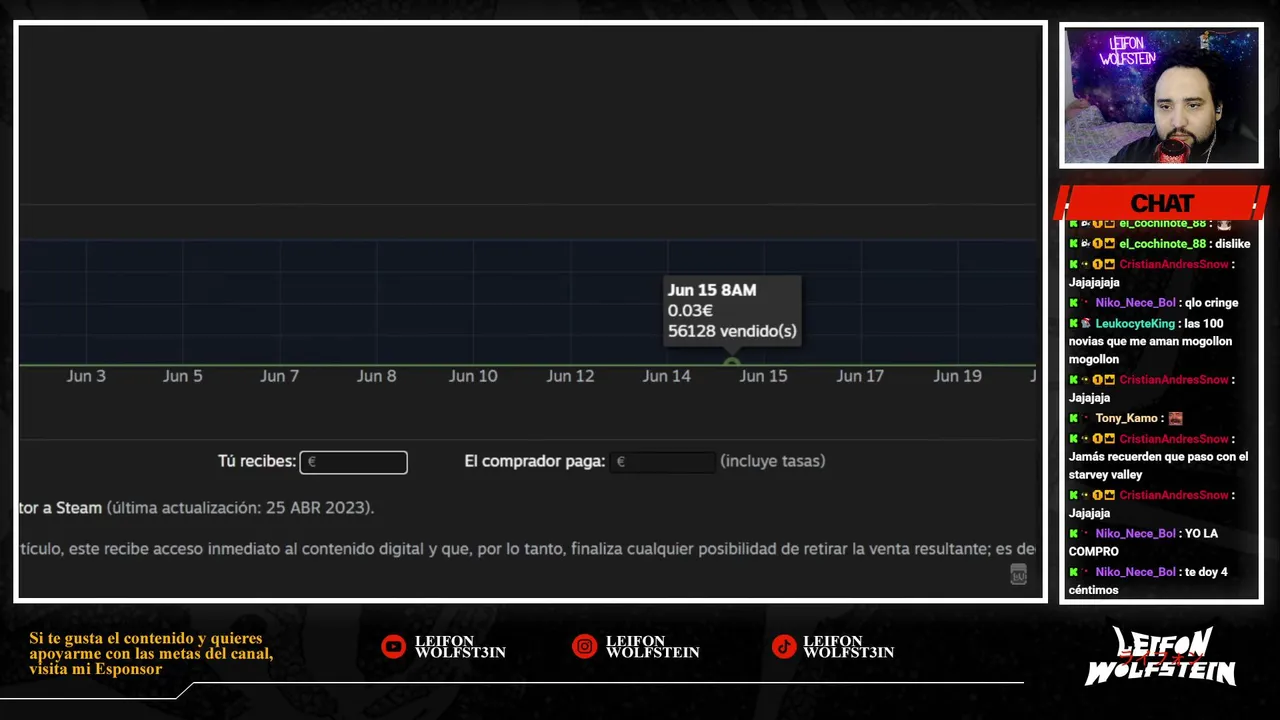Click the 'El comprador paga' price field

(x=662, y=462)
